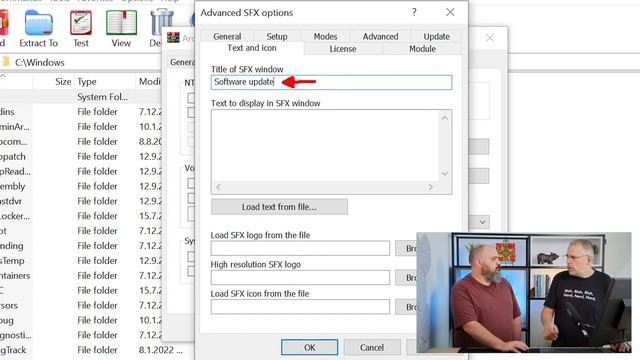Screen dimensions: 640x360
Task: Click the General tab of background archive dialog
Action: click(182, 62)
